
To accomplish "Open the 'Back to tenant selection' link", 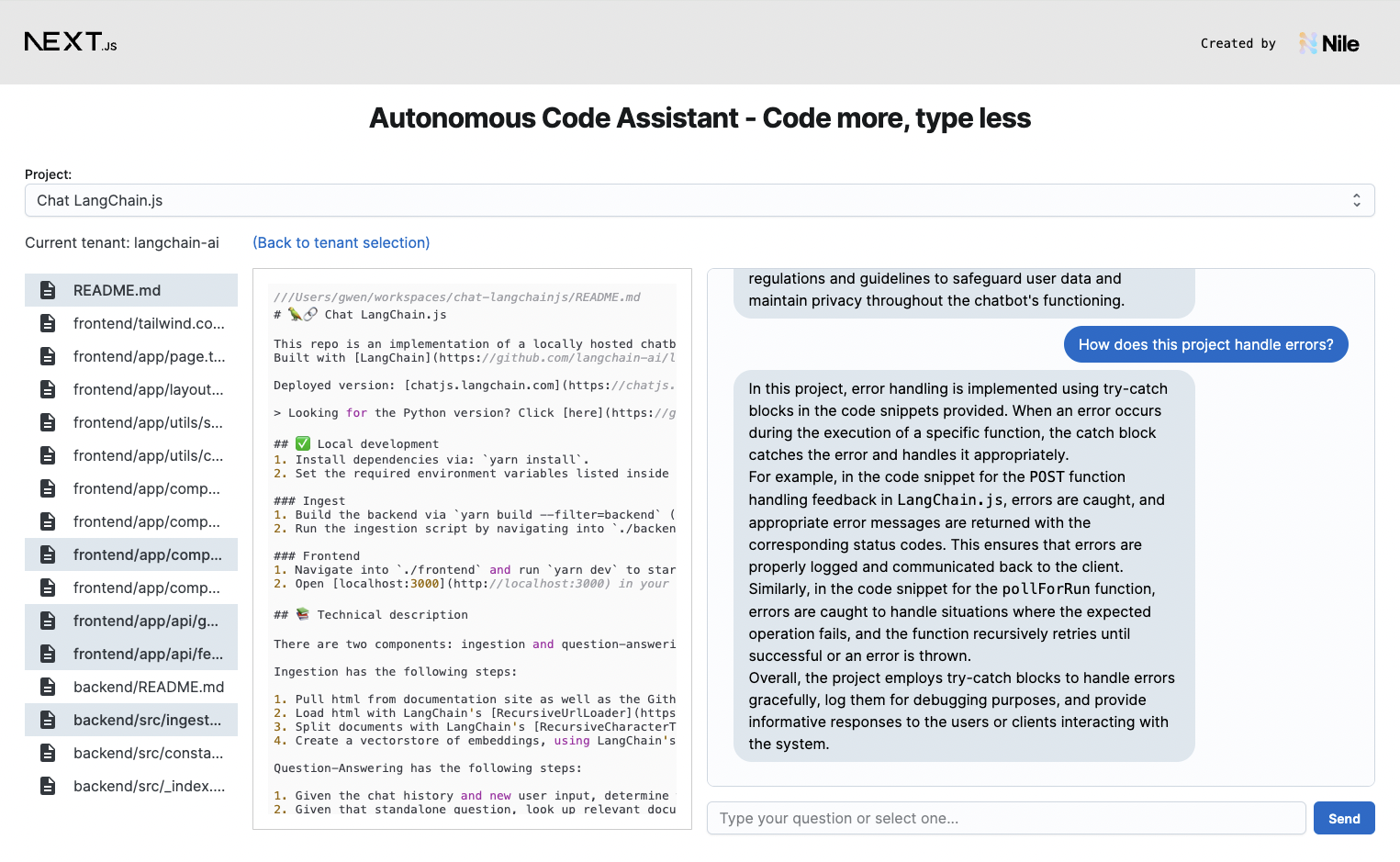I will (341, 242).
